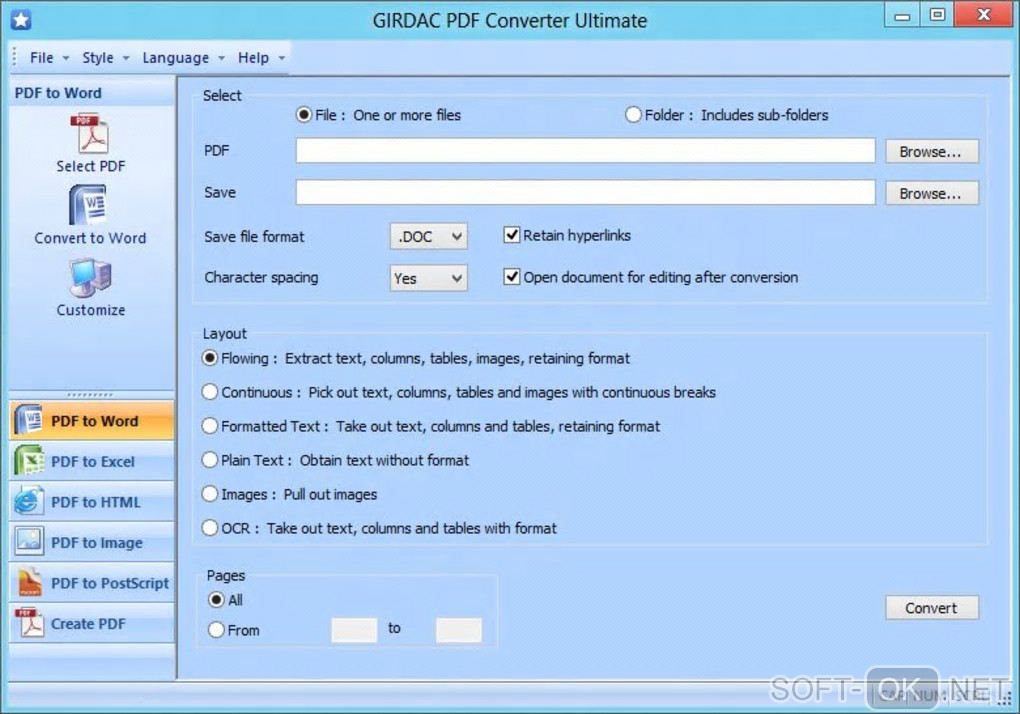The image size is (1020, 714).
Task: Open the Save file format .DOC dropdown
Action: click(x=428, y=237)
